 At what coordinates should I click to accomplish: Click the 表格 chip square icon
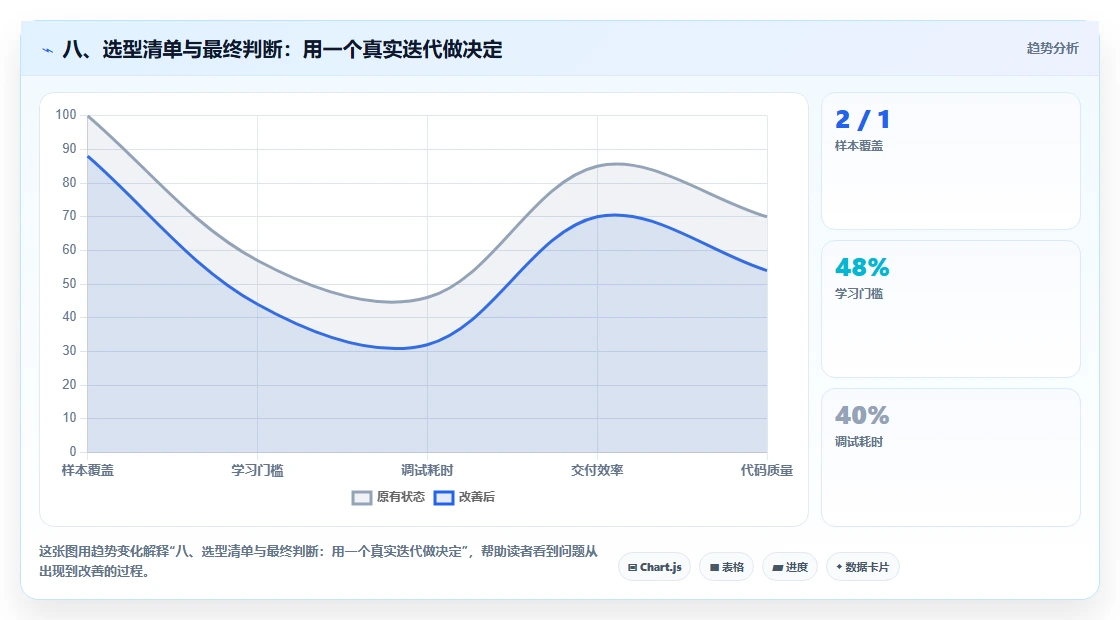[714, 568]
